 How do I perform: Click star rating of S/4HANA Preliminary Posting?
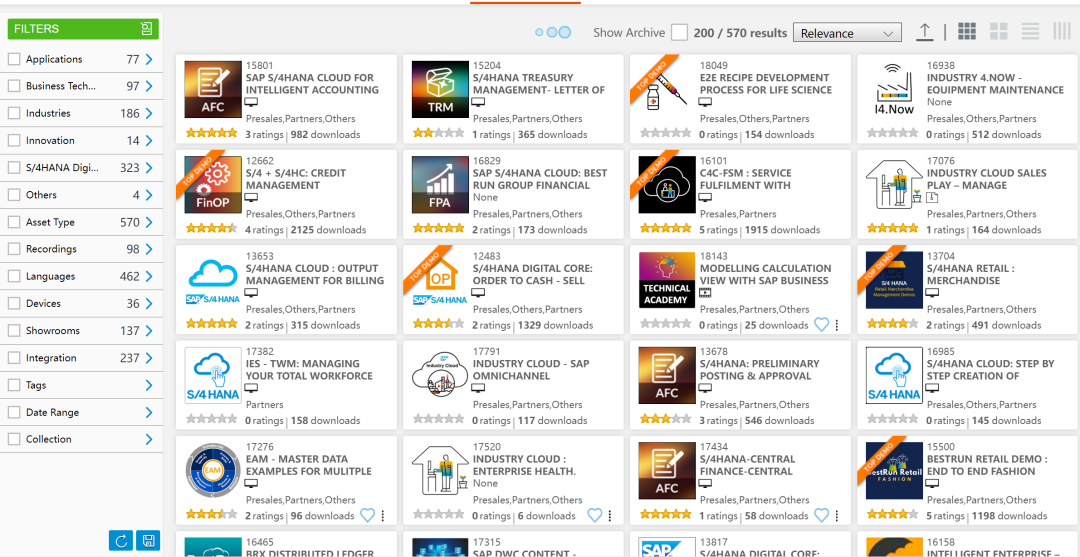pos(665,420)
